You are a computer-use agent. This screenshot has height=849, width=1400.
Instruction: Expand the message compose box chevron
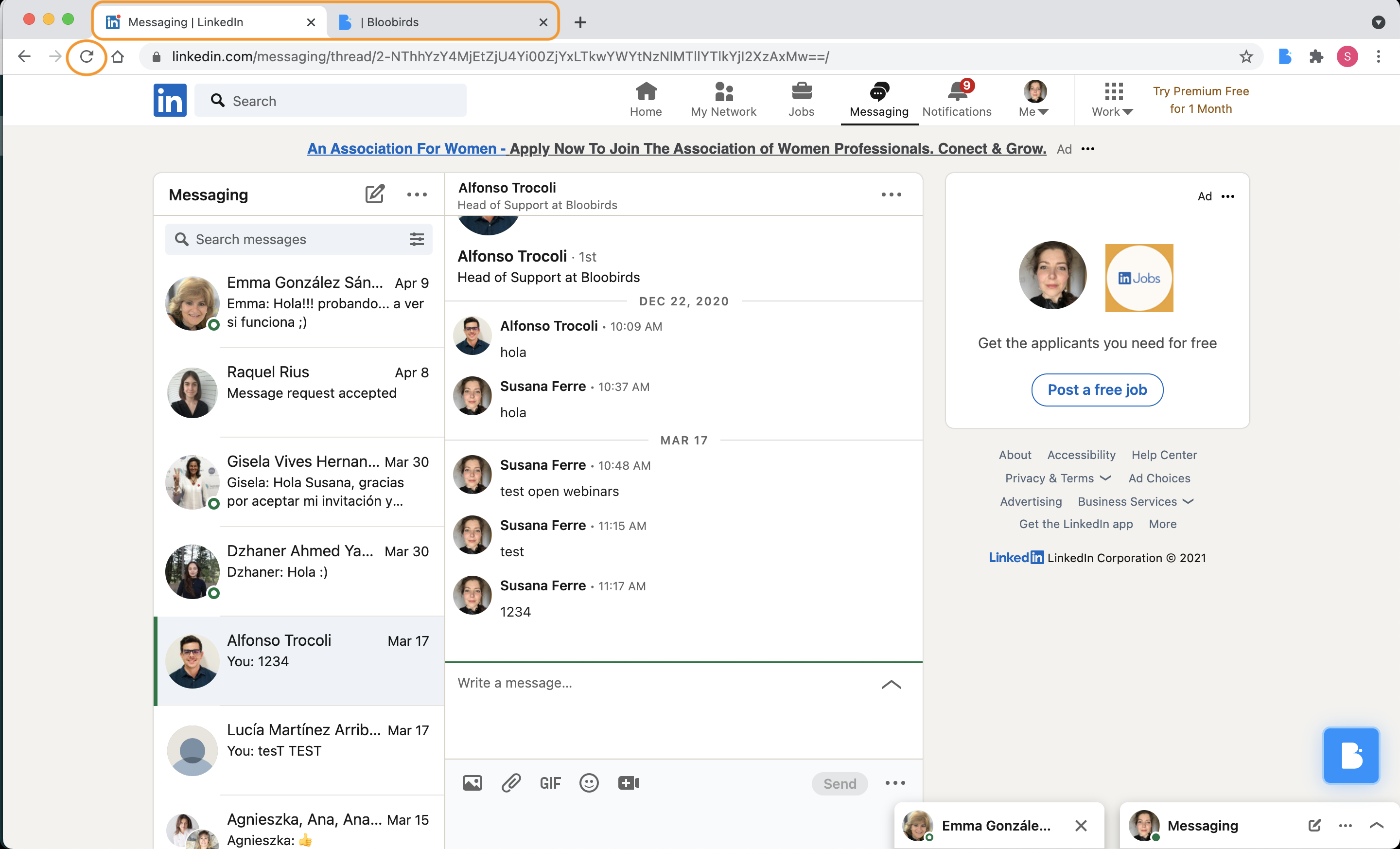tap(891, 684)
